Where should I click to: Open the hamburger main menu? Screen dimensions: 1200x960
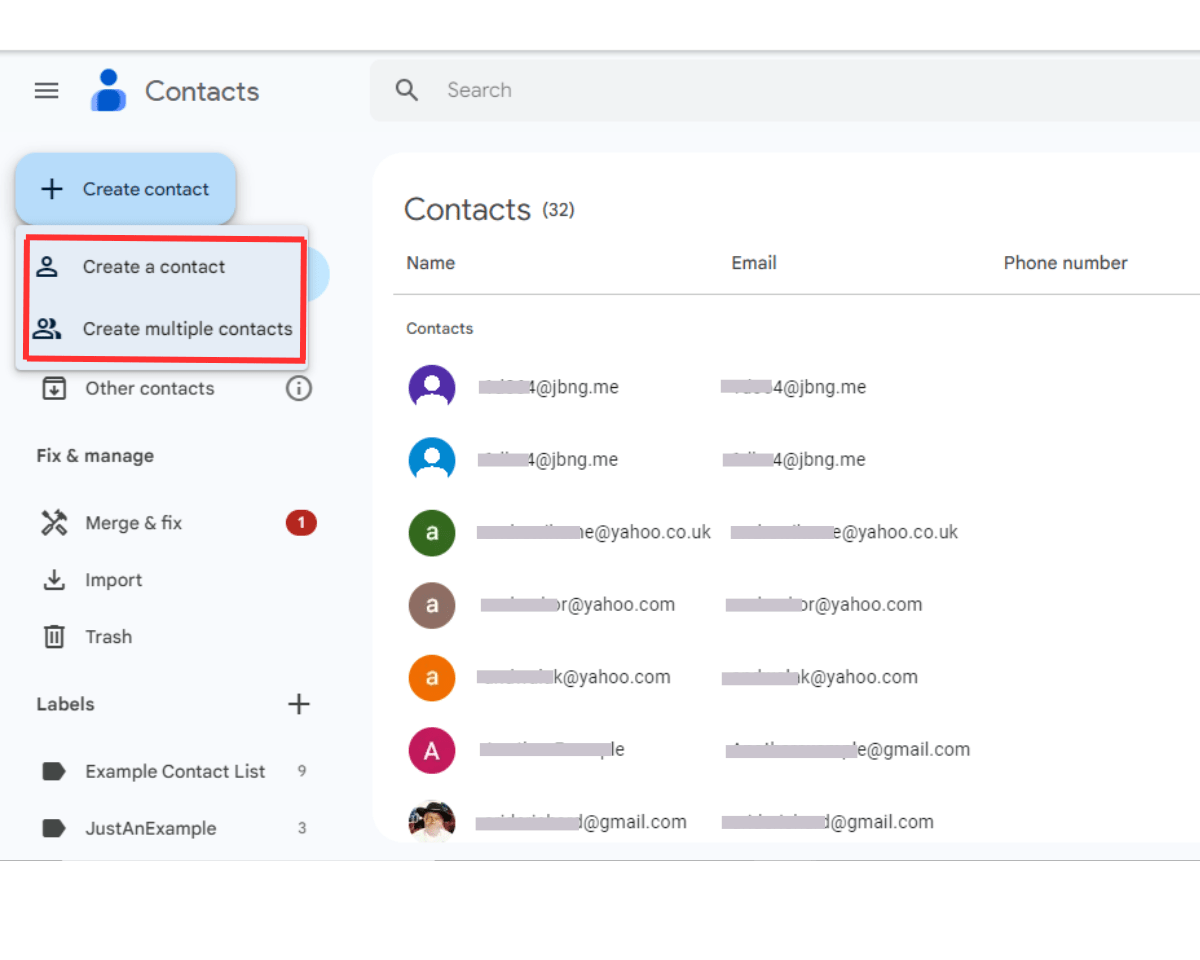coord(47,91)
